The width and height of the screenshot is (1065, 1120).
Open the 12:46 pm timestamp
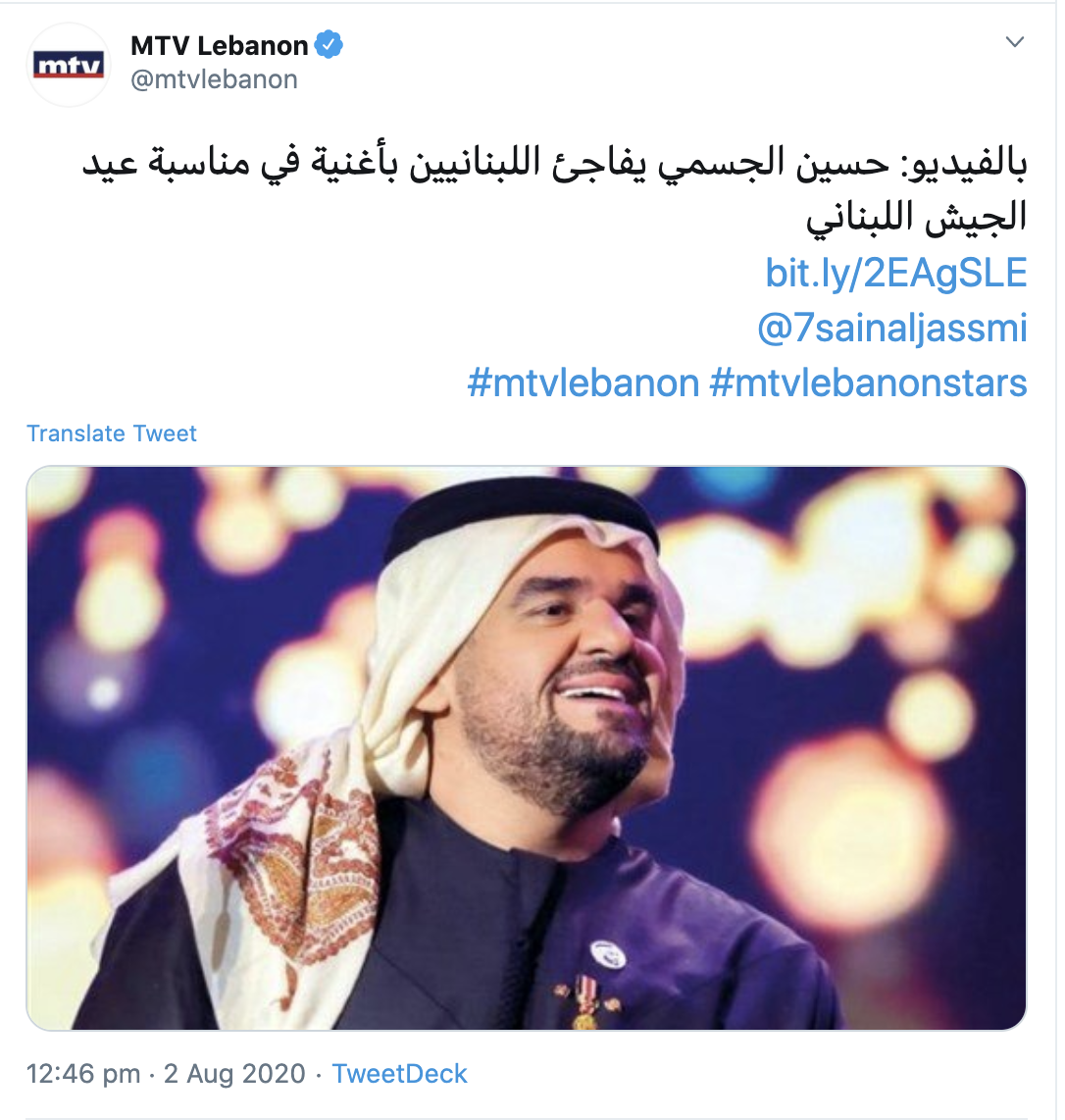pos(82,1074)
